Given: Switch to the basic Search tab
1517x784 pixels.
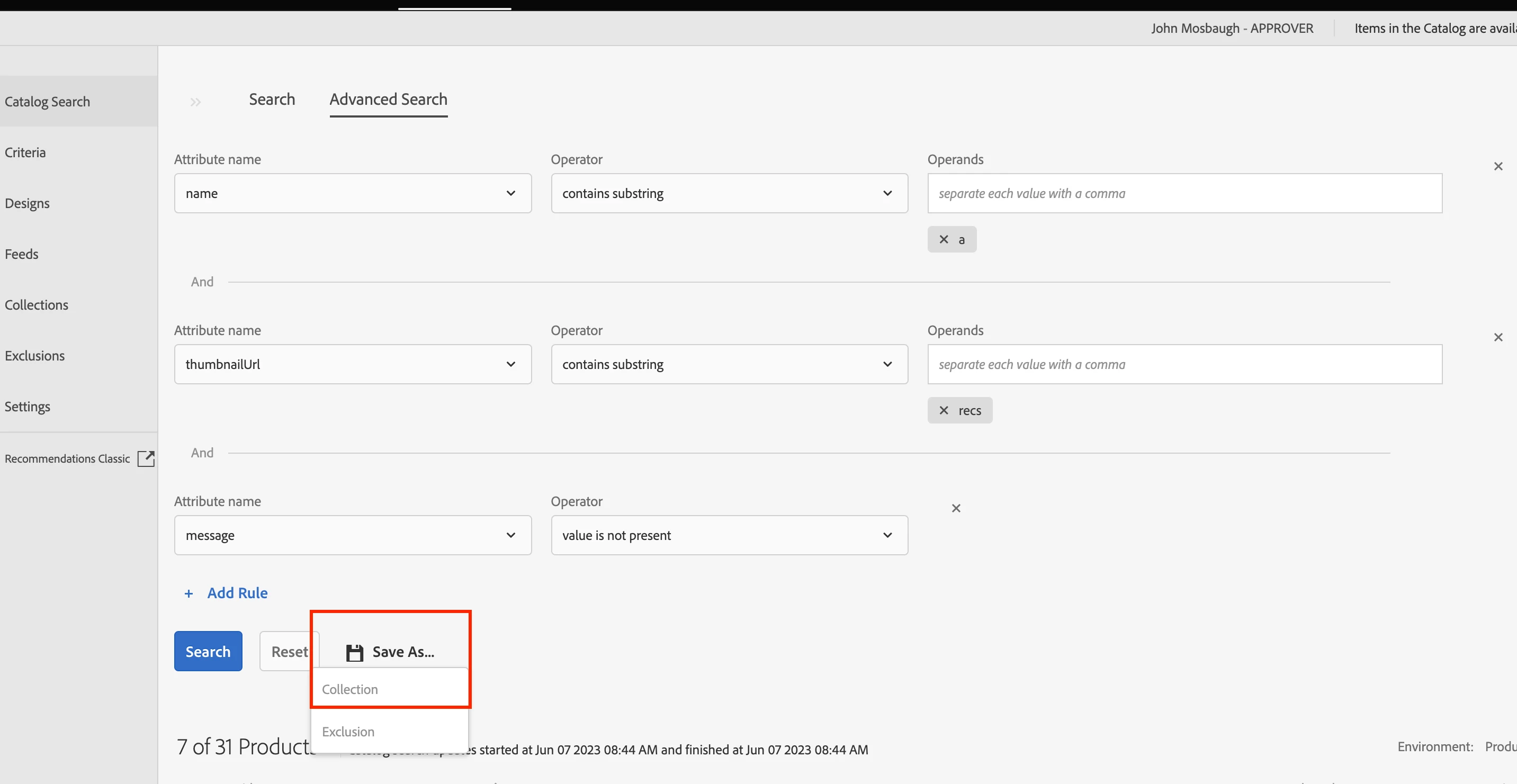Looking at the screenshot, I should (272, 100).
